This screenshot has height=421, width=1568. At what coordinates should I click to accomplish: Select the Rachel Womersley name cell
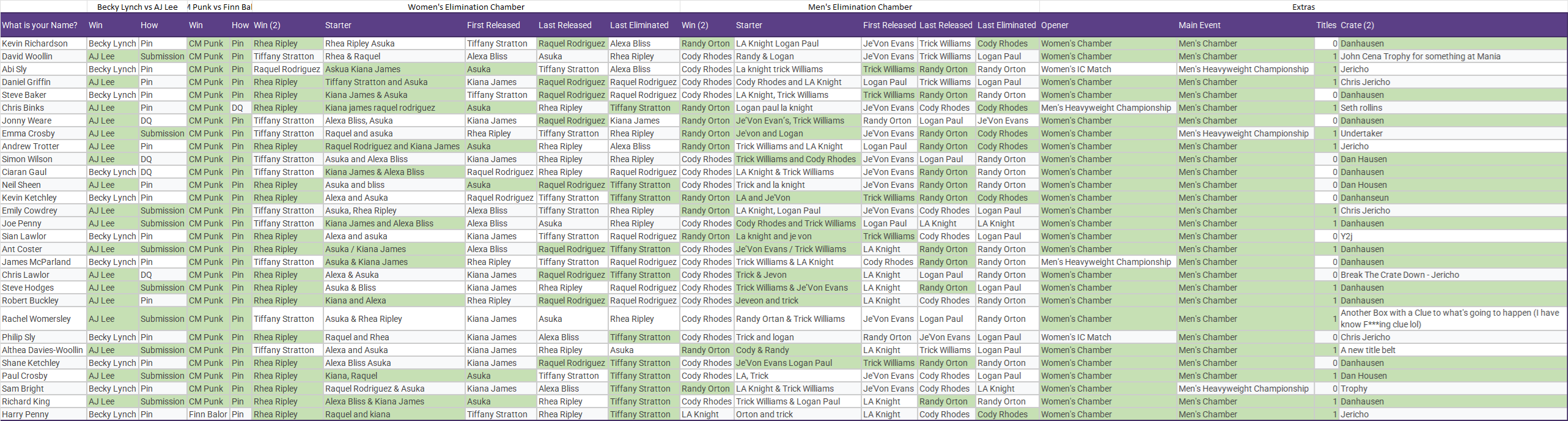click(36, 319)
